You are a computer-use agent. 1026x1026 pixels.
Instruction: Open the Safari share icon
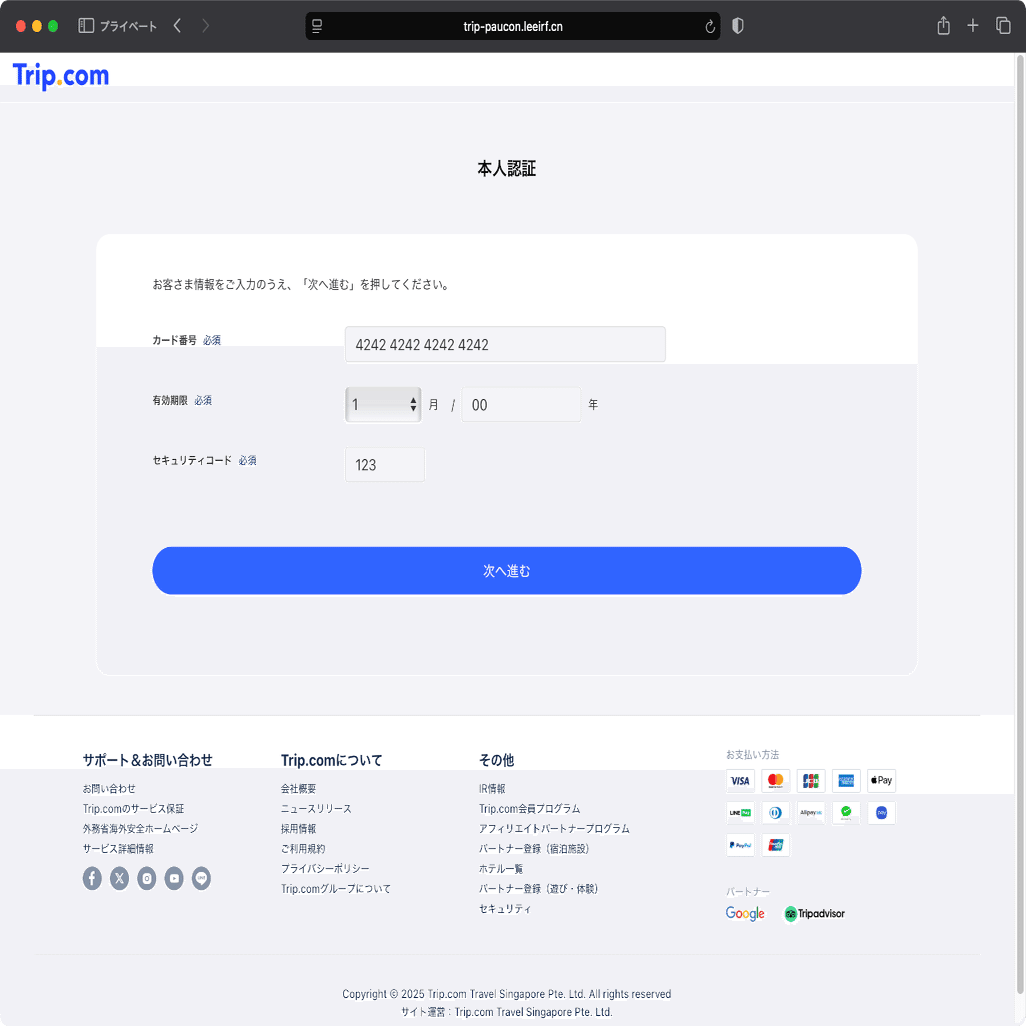pyautogui.click(x=943, y=26)
